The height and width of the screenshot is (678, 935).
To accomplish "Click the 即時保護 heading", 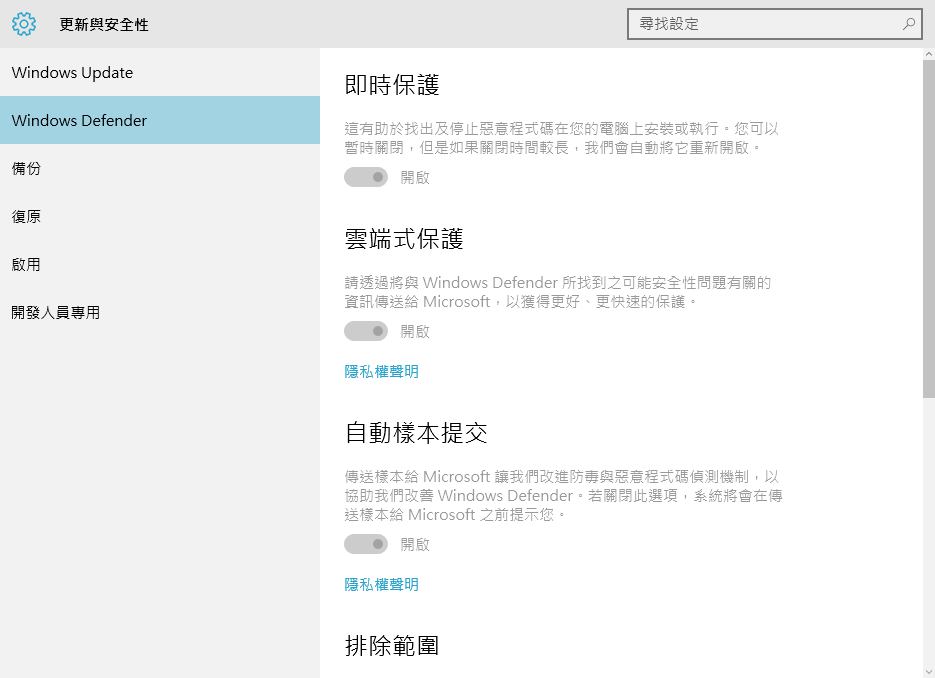I will [x=392, y=85].
